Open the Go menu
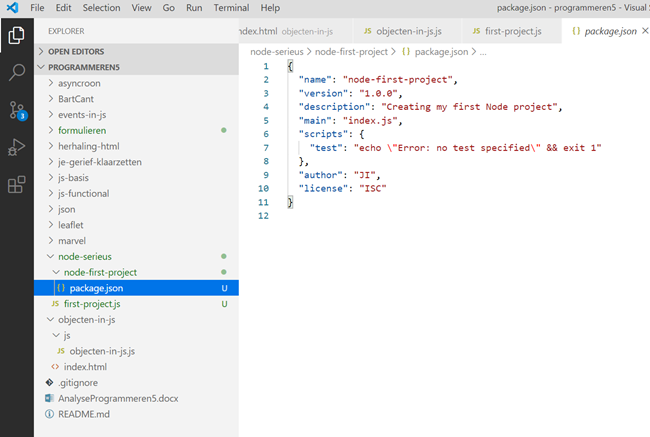Screen dimensions: 650x437 tap(168, 7)
